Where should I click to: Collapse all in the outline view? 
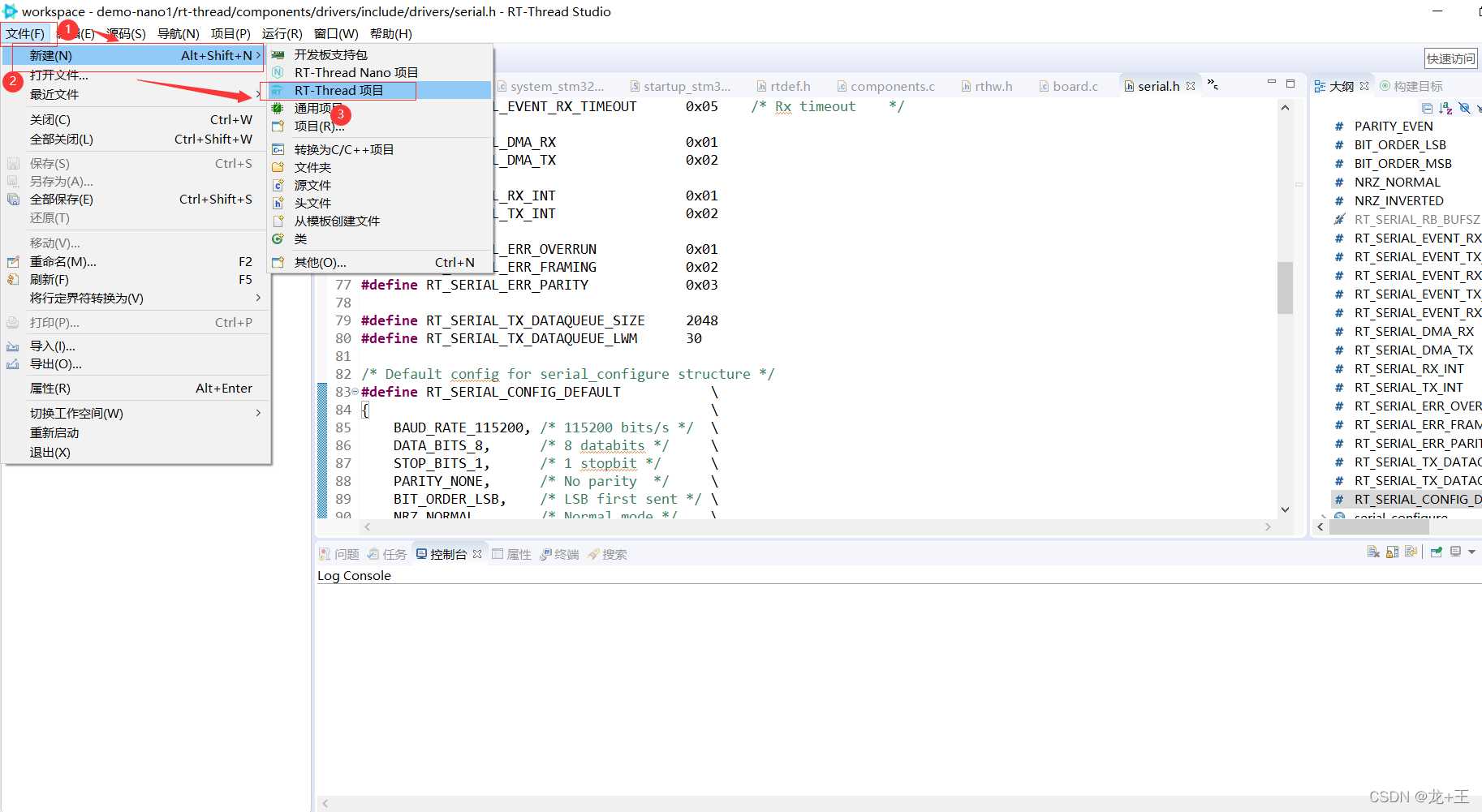click(x=1428, y=108)
